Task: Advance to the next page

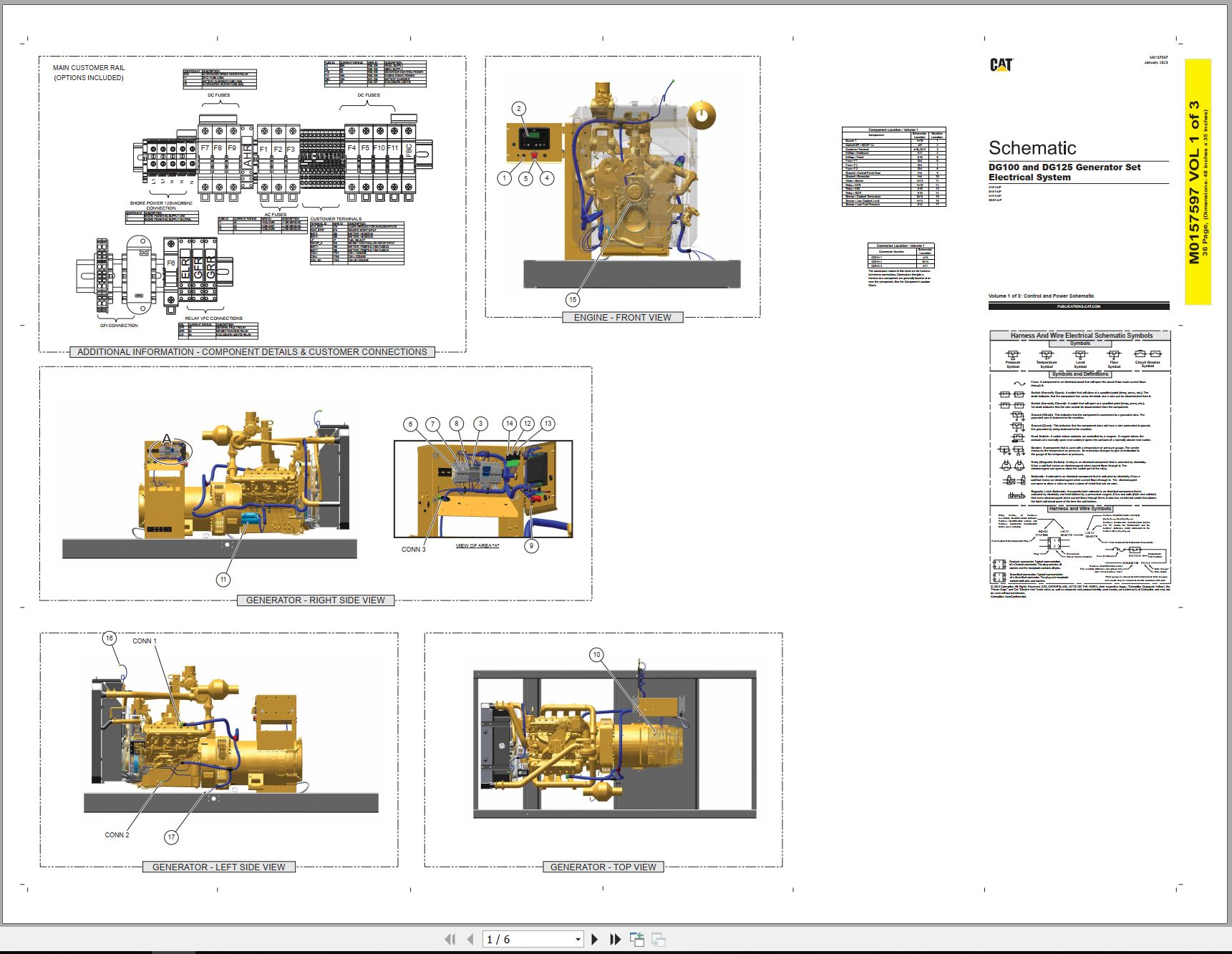Action: [x=595, y=939]
